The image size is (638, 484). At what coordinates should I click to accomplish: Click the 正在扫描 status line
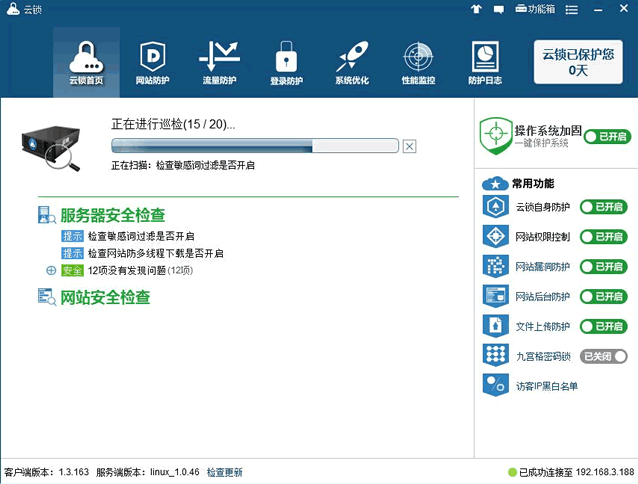point(183,165)
